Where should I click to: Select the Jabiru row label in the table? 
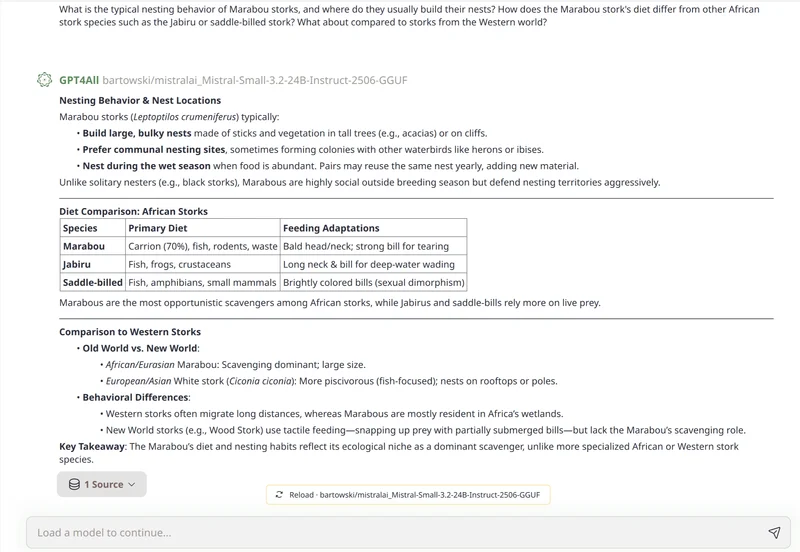[x=77, y=264]
